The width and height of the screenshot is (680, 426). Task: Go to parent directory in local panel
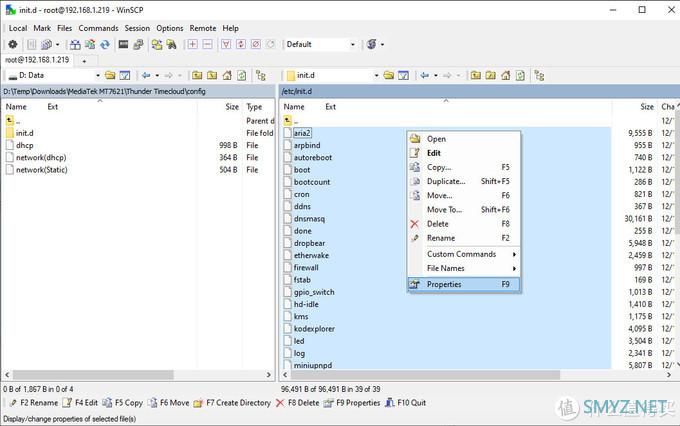coord(197,75)
